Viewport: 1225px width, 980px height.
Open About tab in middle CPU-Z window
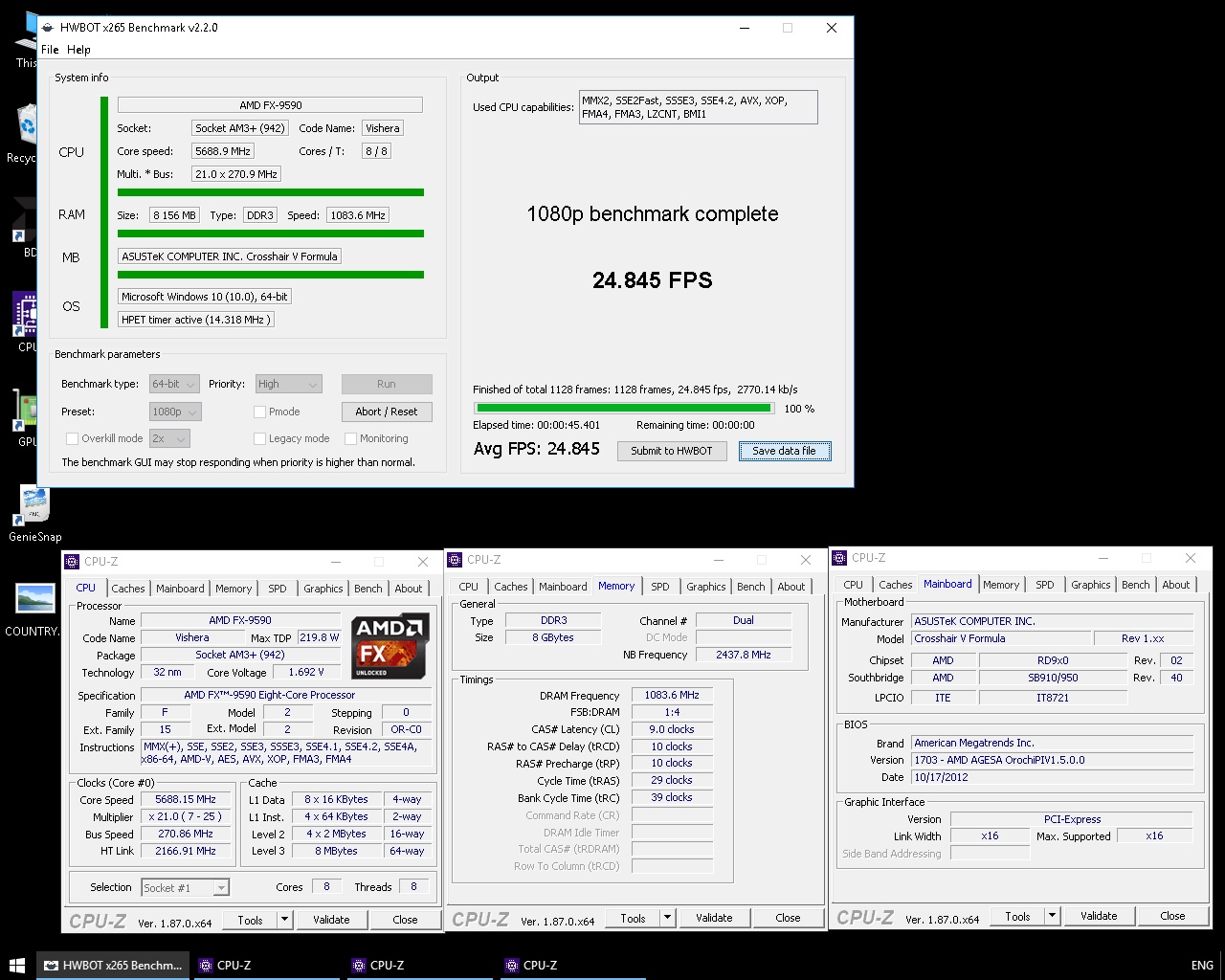(x=791, y=587)
